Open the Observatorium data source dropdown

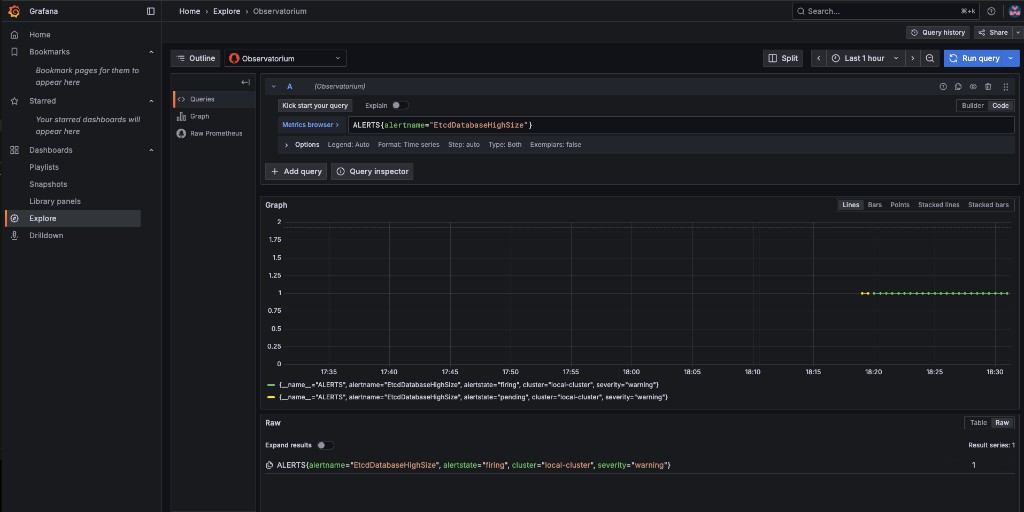tap(285, 58)
